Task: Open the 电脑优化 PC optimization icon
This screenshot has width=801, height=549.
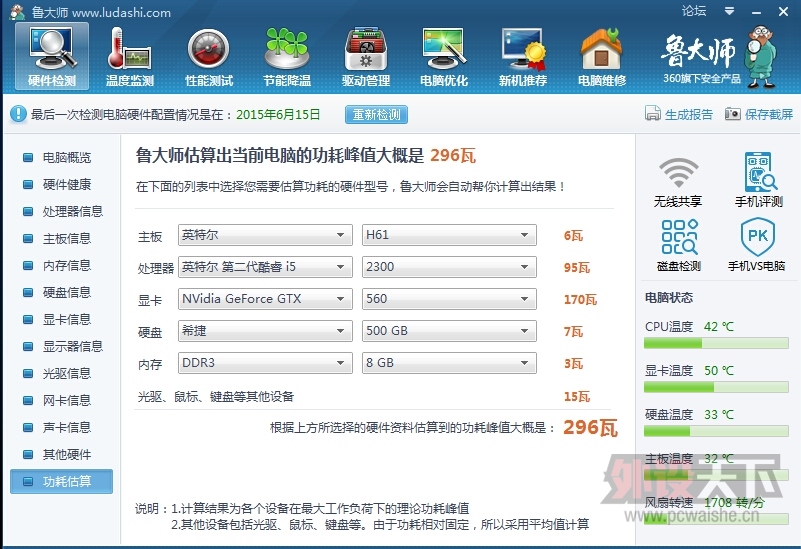Action: pos(444,56)
